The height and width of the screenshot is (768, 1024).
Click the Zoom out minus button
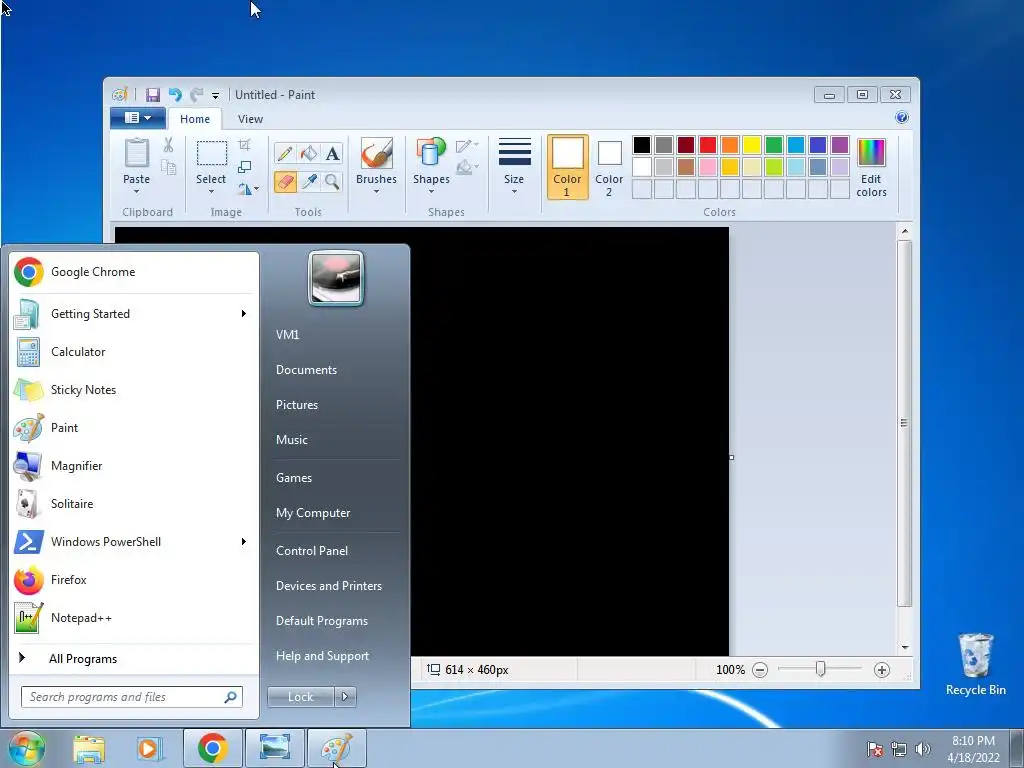click(x=760, y=669)
